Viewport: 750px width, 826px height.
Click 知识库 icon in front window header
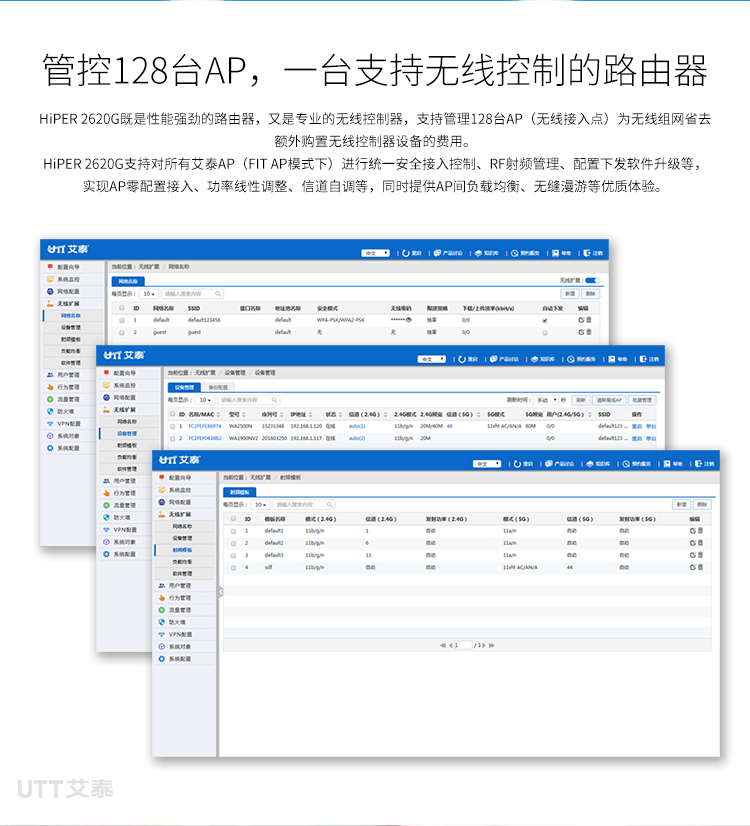coord(590,464)
